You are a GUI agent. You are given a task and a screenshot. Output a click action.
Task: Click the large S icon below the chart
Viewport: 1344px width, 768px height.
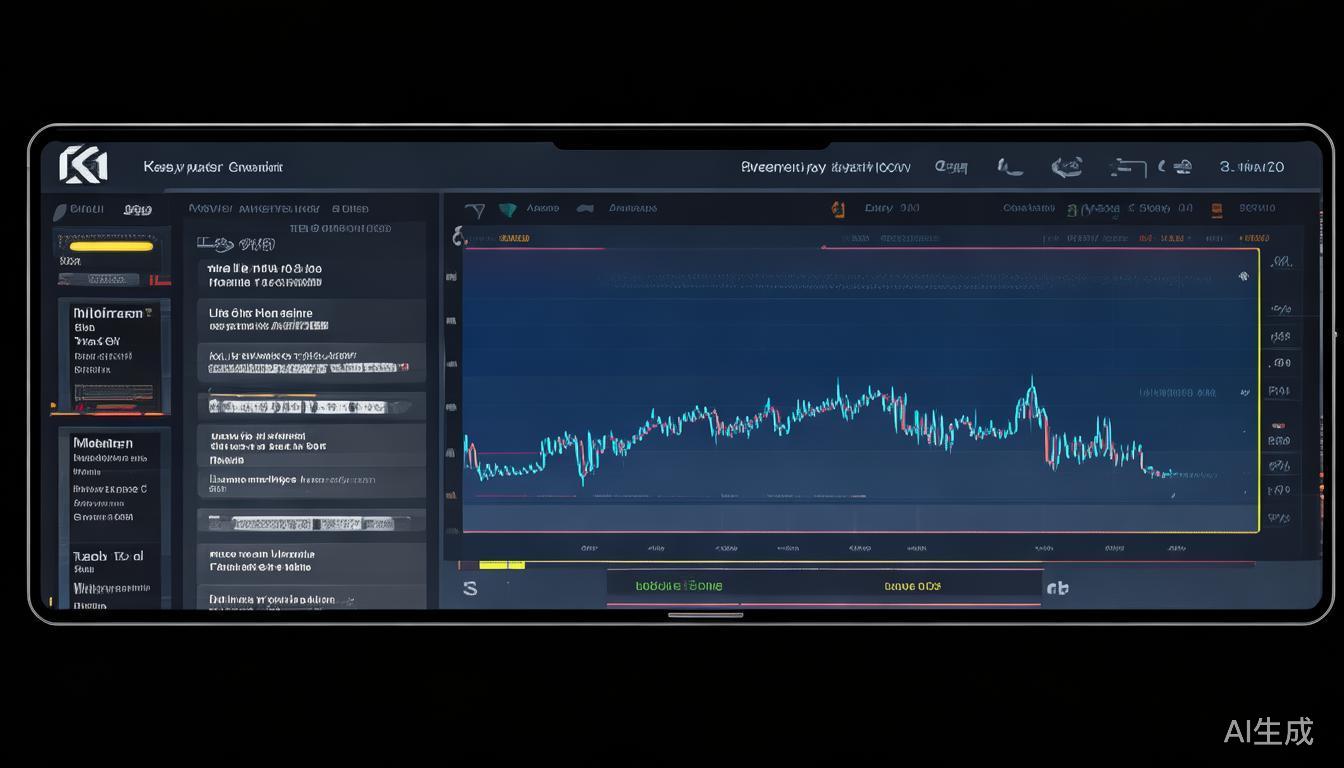(x=470, y=588)
